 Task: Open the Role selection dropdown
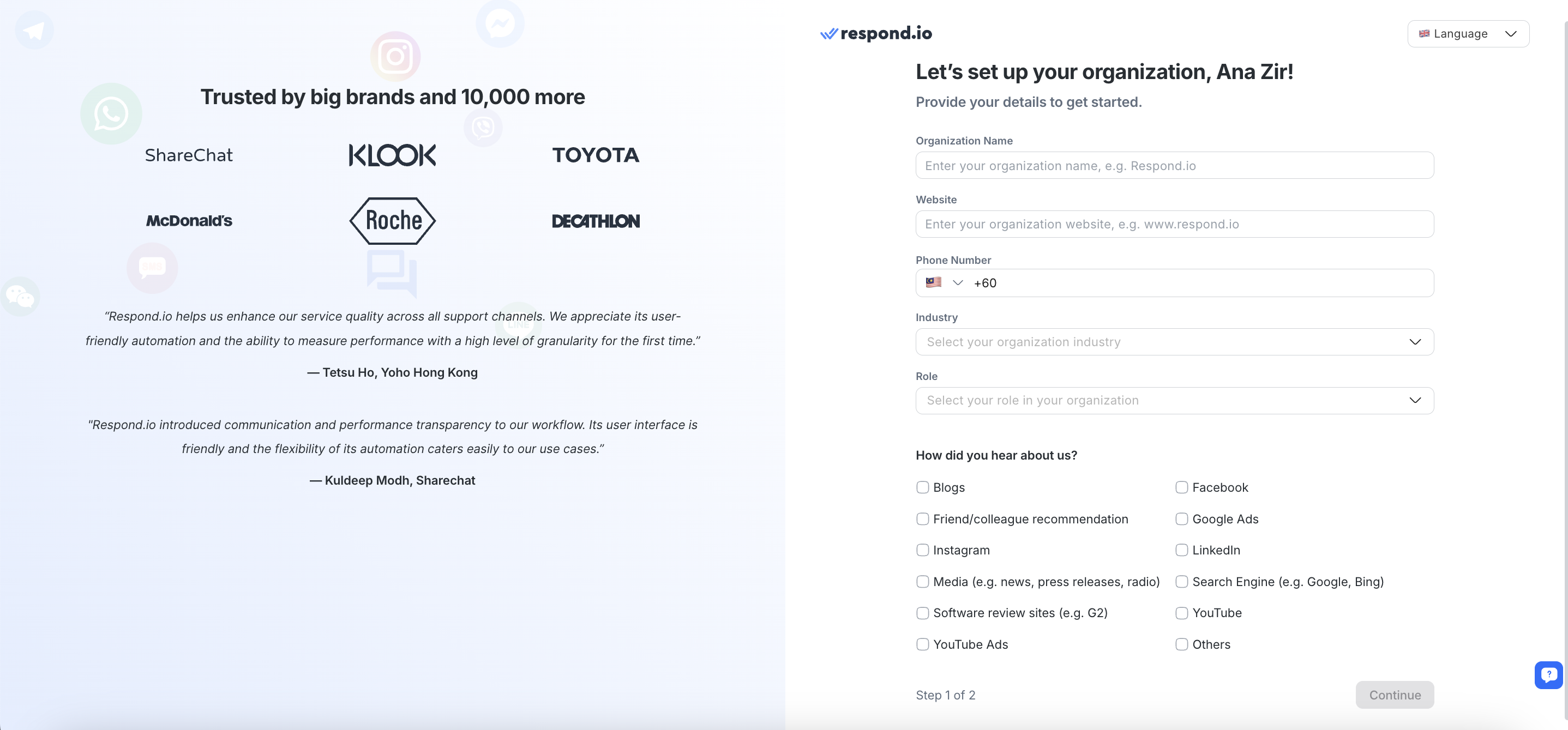click(1174, 400)
